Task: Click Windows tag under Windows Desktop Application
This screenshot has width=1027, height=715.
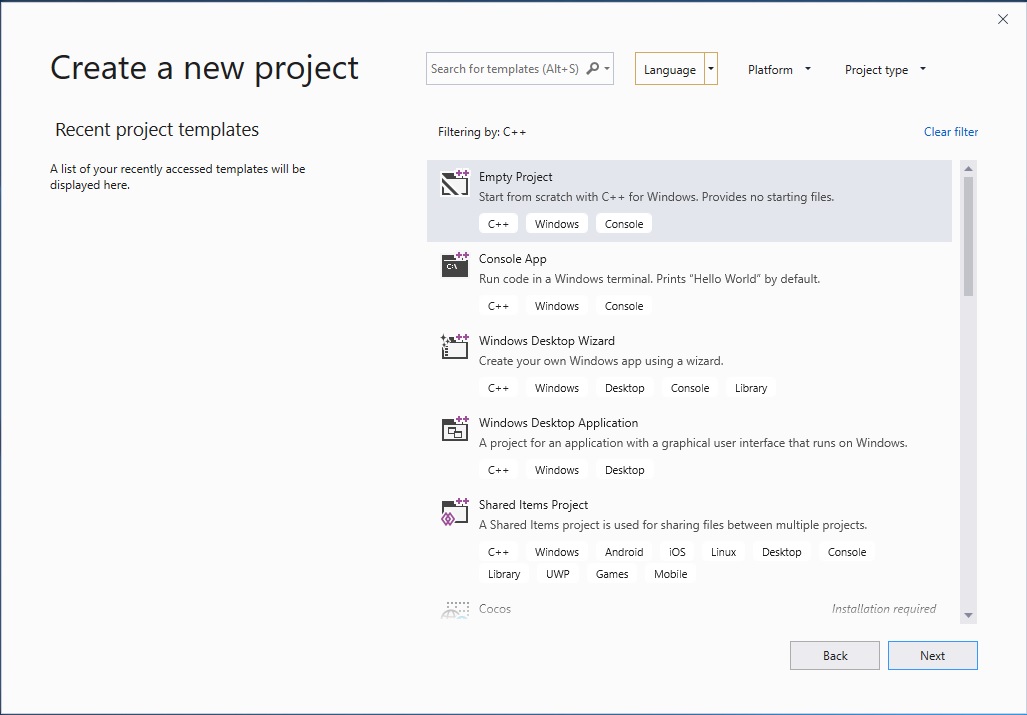Action: (557, 470)
